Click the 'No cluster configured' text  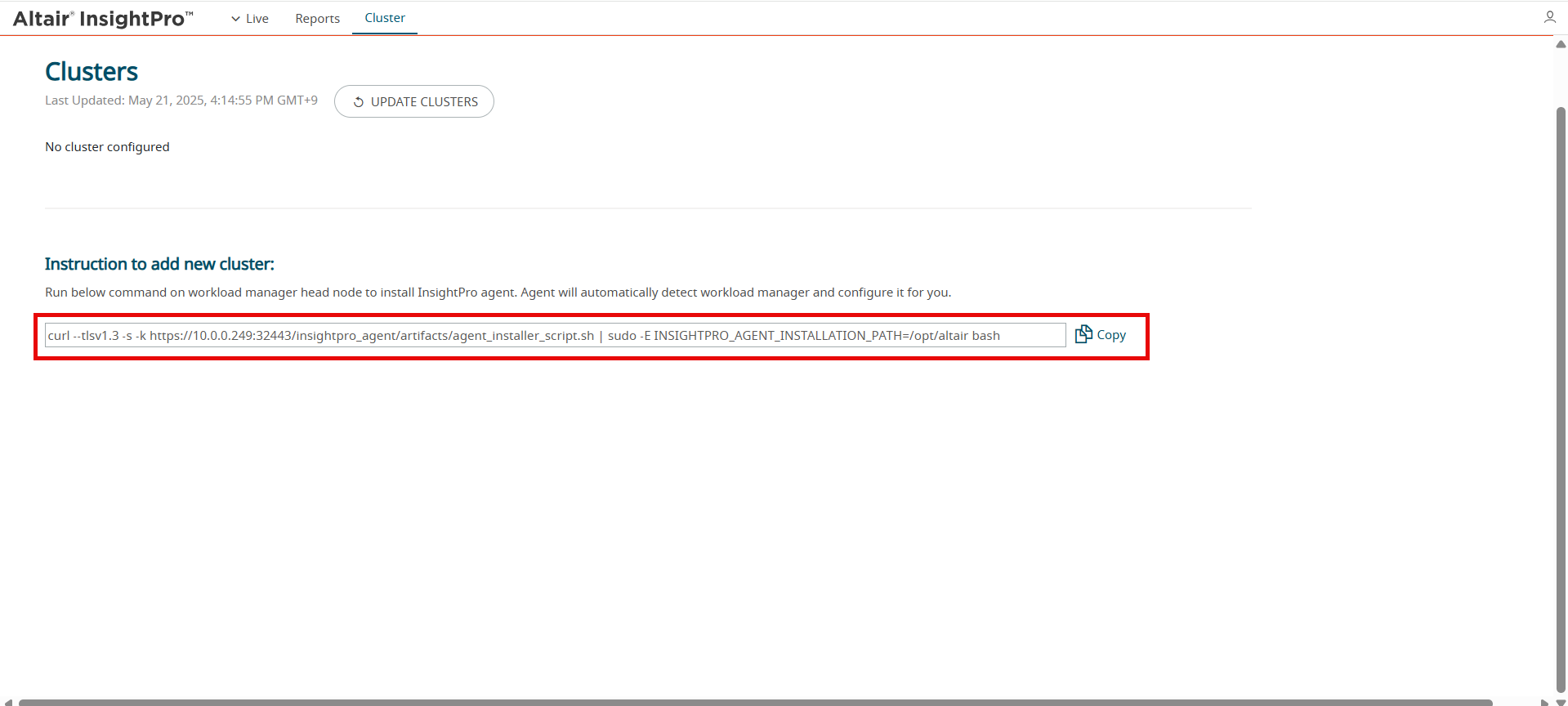[x=107, y=147]
